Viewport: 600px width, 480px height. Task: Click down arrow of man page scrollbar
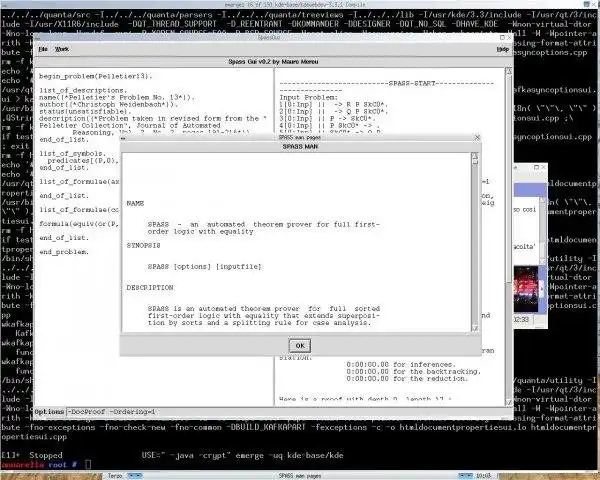[x=475, y=328]
